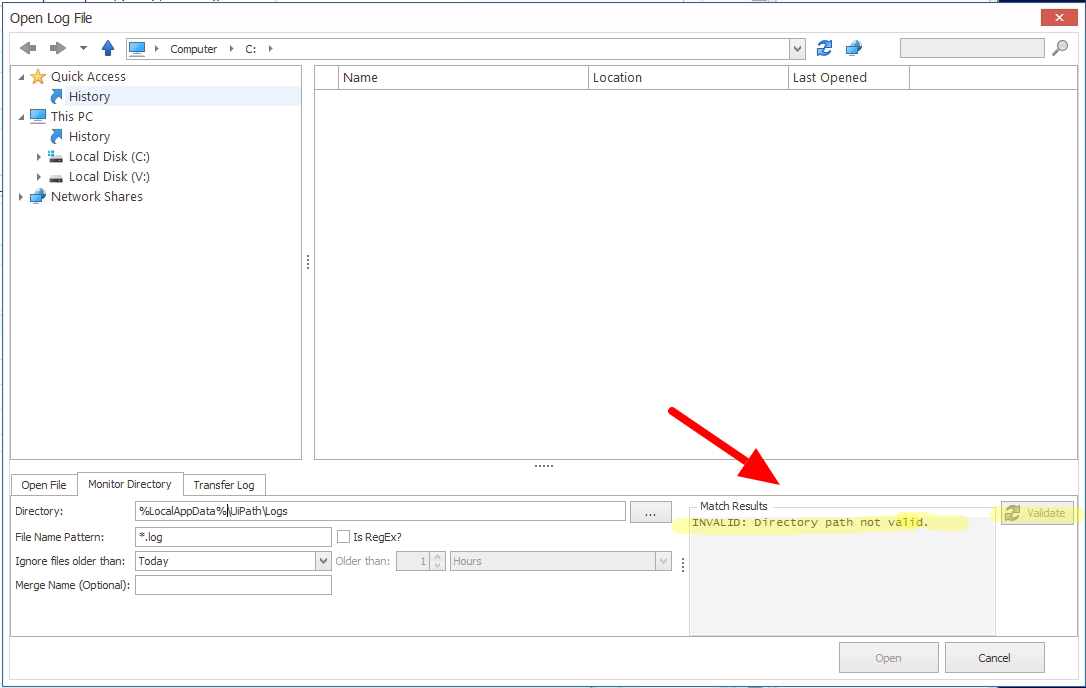Select This PC in the tree

[71, 116]
